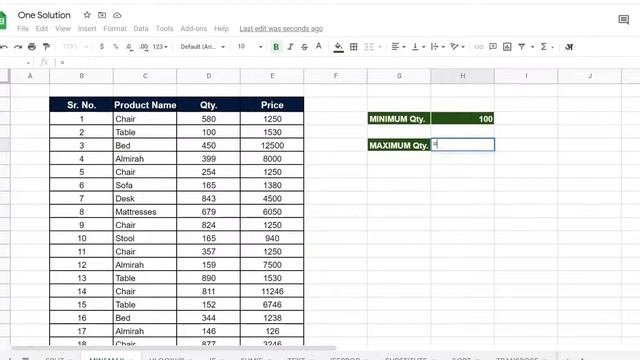
Task: Select column D header
Action: (x=209, y=76)
